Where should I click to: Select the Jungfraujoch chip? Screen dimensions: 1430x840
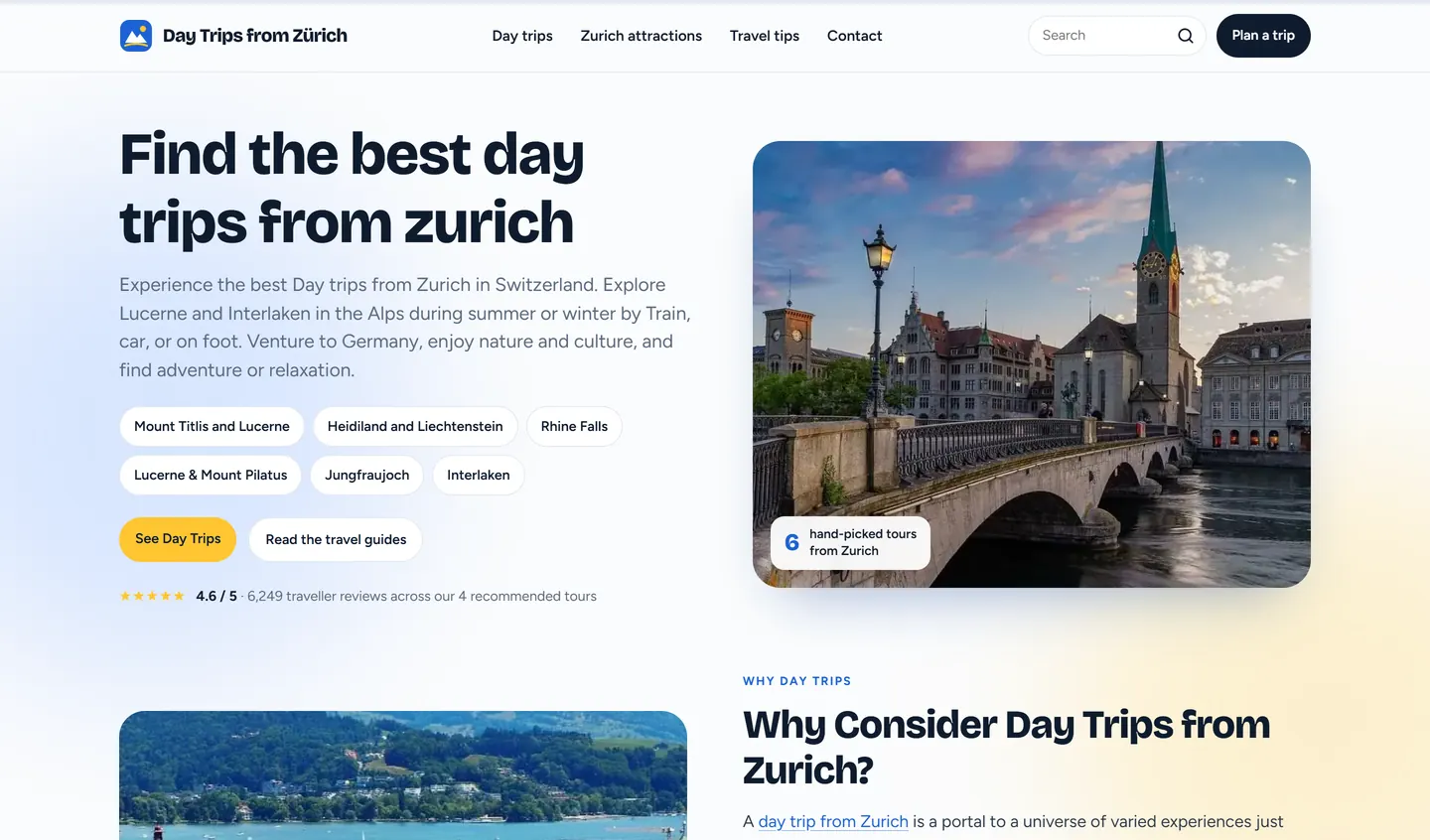click(366, 475)
